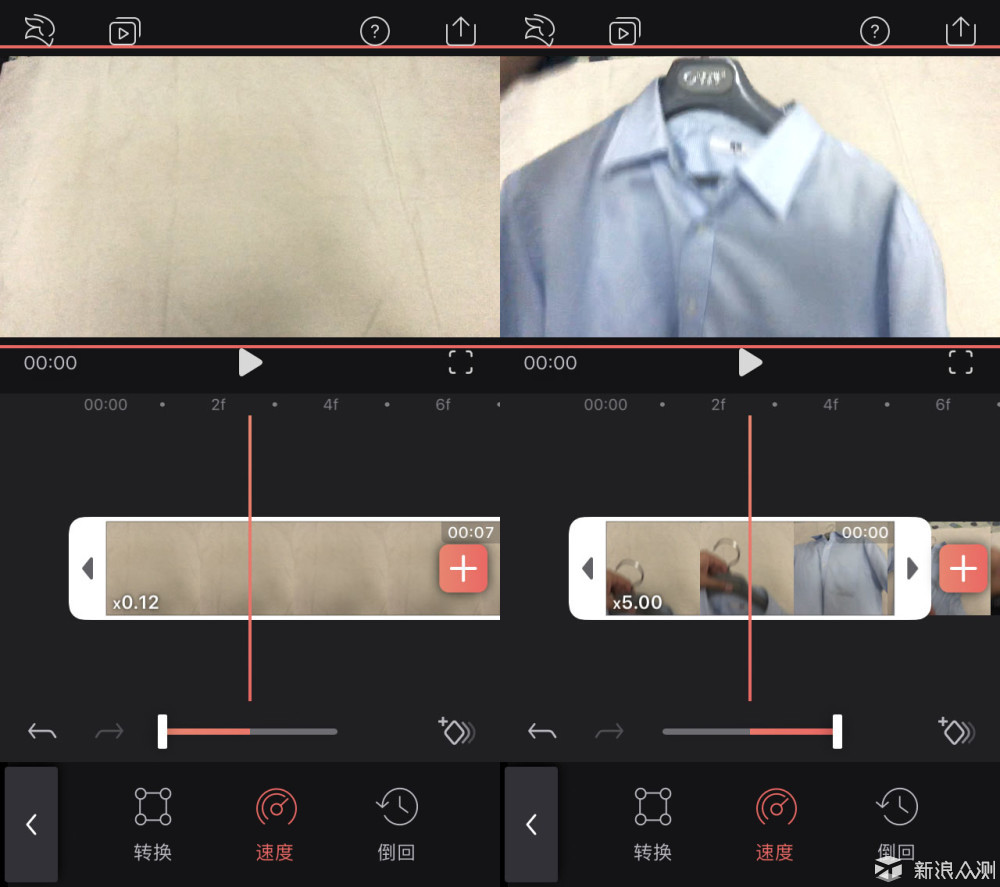Collapse the toolbar with the back chevron beside 转换
The width and height of the screenshot is (1000, 887).
31,824
